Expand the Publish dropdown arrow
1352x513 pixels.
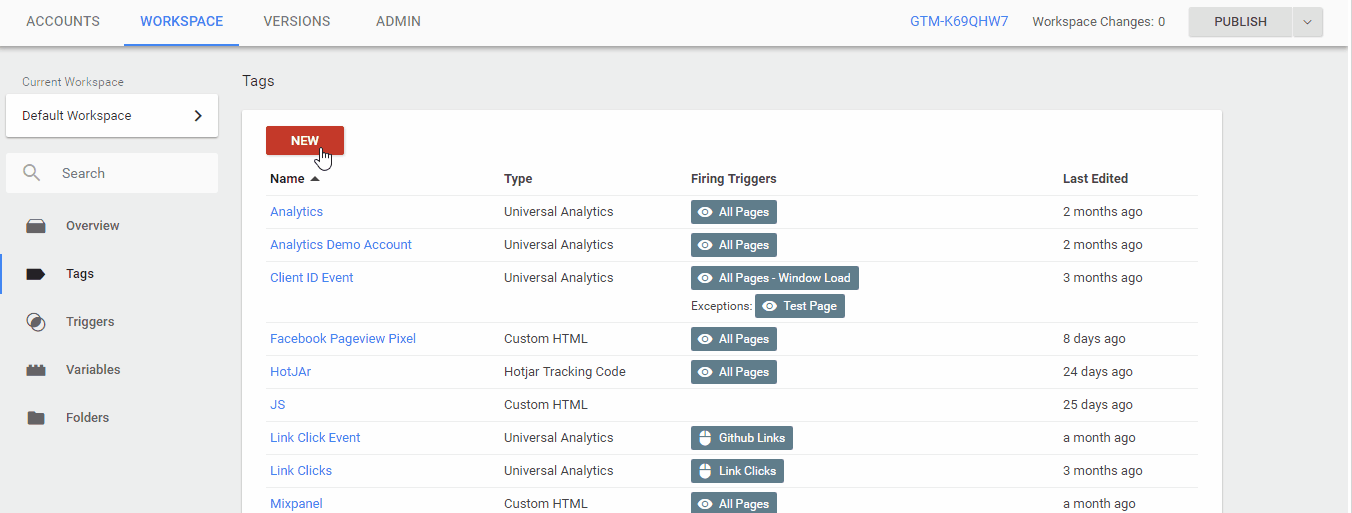[x=1307, y=22]
